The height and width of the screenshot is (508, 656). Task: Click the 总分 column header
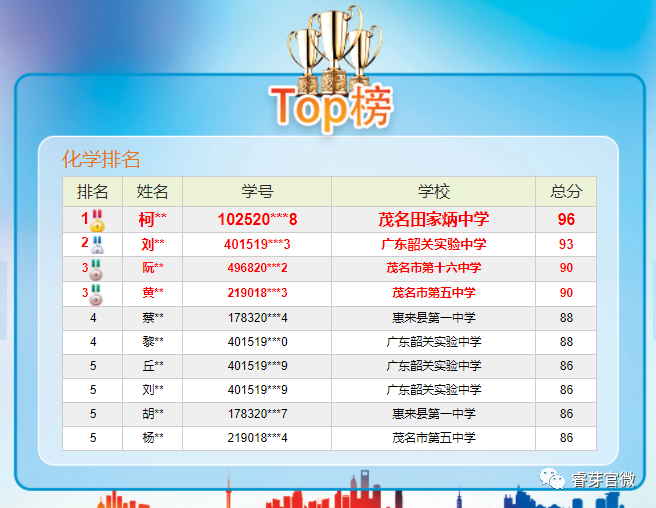[x=566, y=192]
